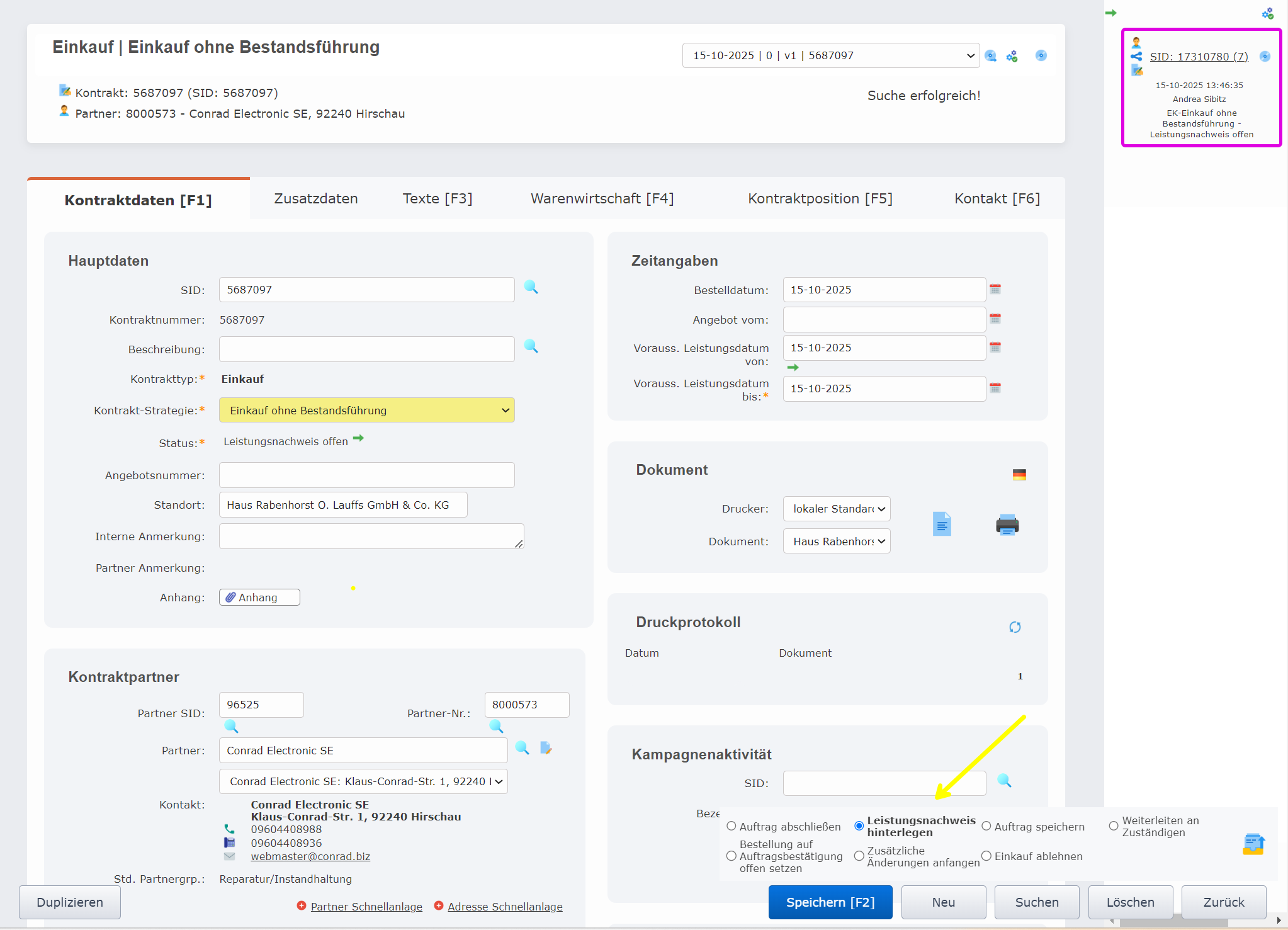
Task: Select 'Einkauf ablehnen' radio option
Action: (x=986, y=856)
